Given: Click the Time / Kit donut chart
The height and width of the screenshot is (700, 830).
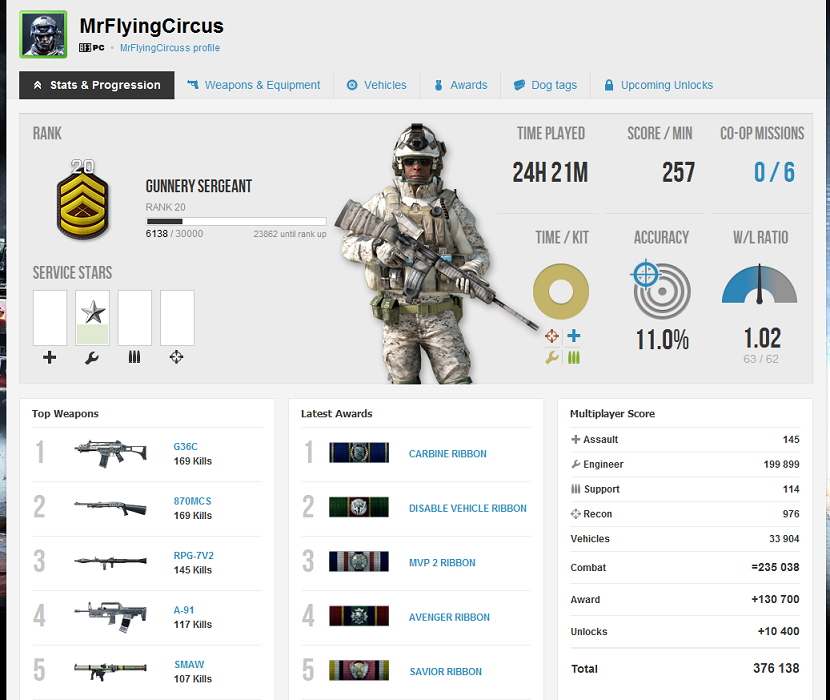Looking at the screenshot, I should [561, 291].
